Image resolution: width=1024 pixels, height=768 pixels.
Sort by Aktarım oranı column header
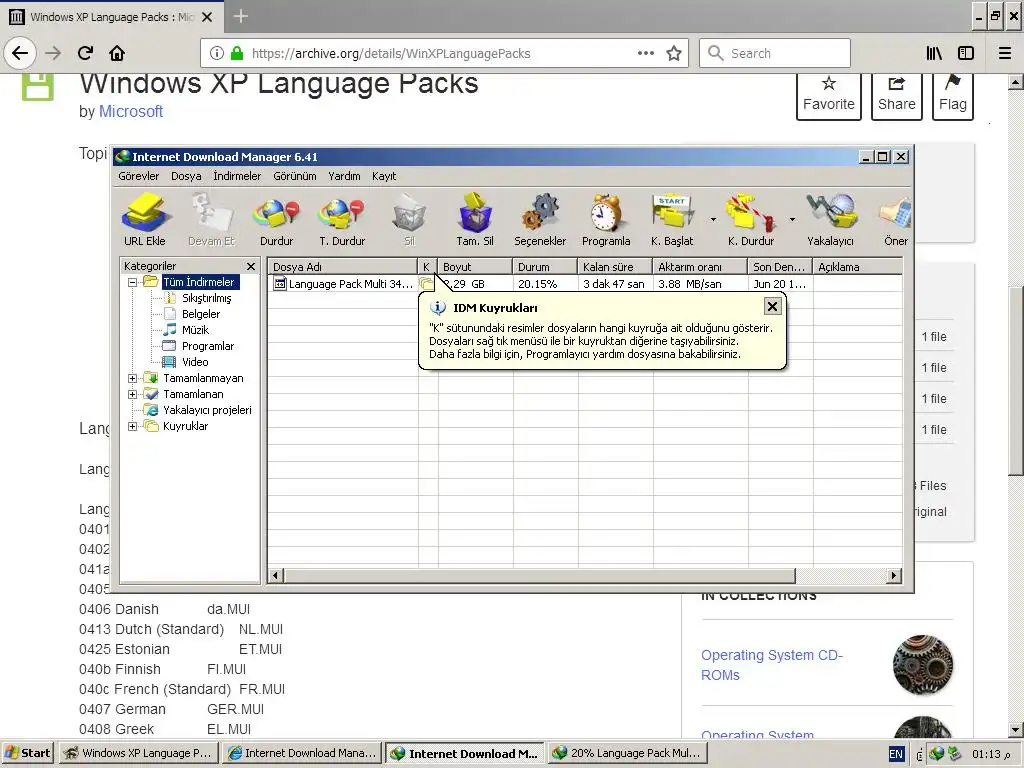pos(700,266)
